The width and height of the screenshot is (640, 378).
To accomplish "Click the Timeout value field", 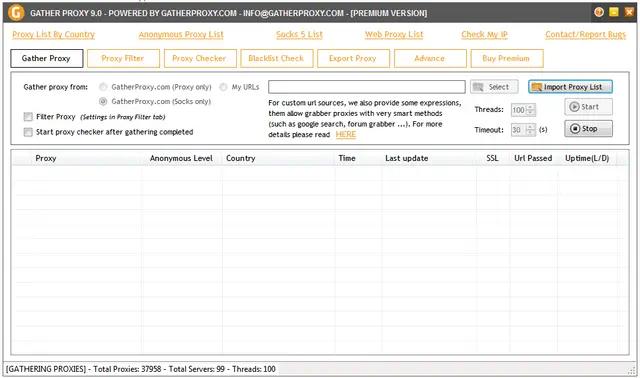I will (518, 130).
